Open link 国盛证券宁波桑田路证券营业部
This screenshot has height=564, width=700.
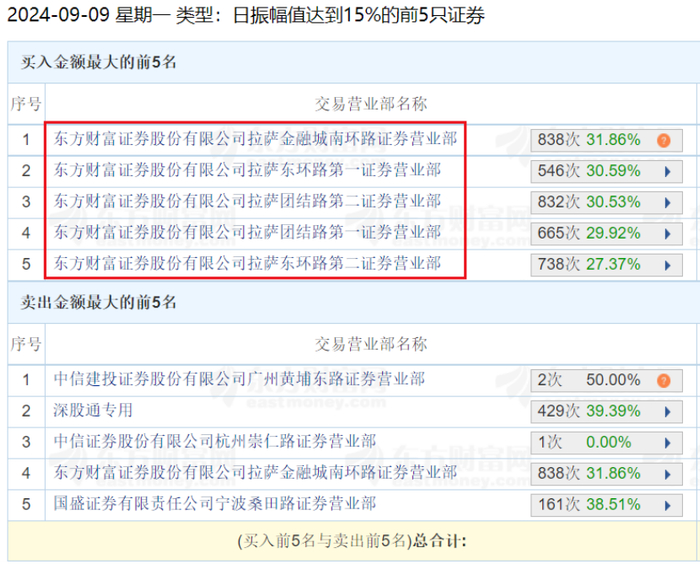pyautogui.click(x=215, y=503)
